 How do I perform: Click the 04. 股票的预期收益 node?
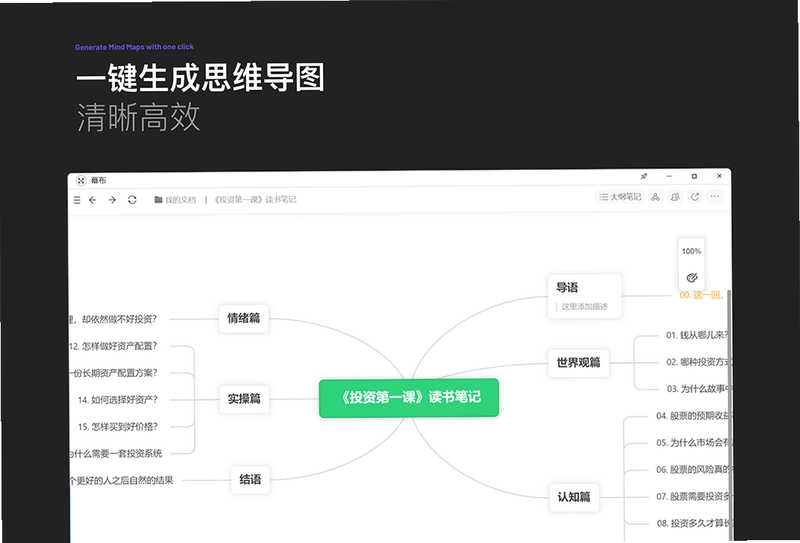coord(693,416)
